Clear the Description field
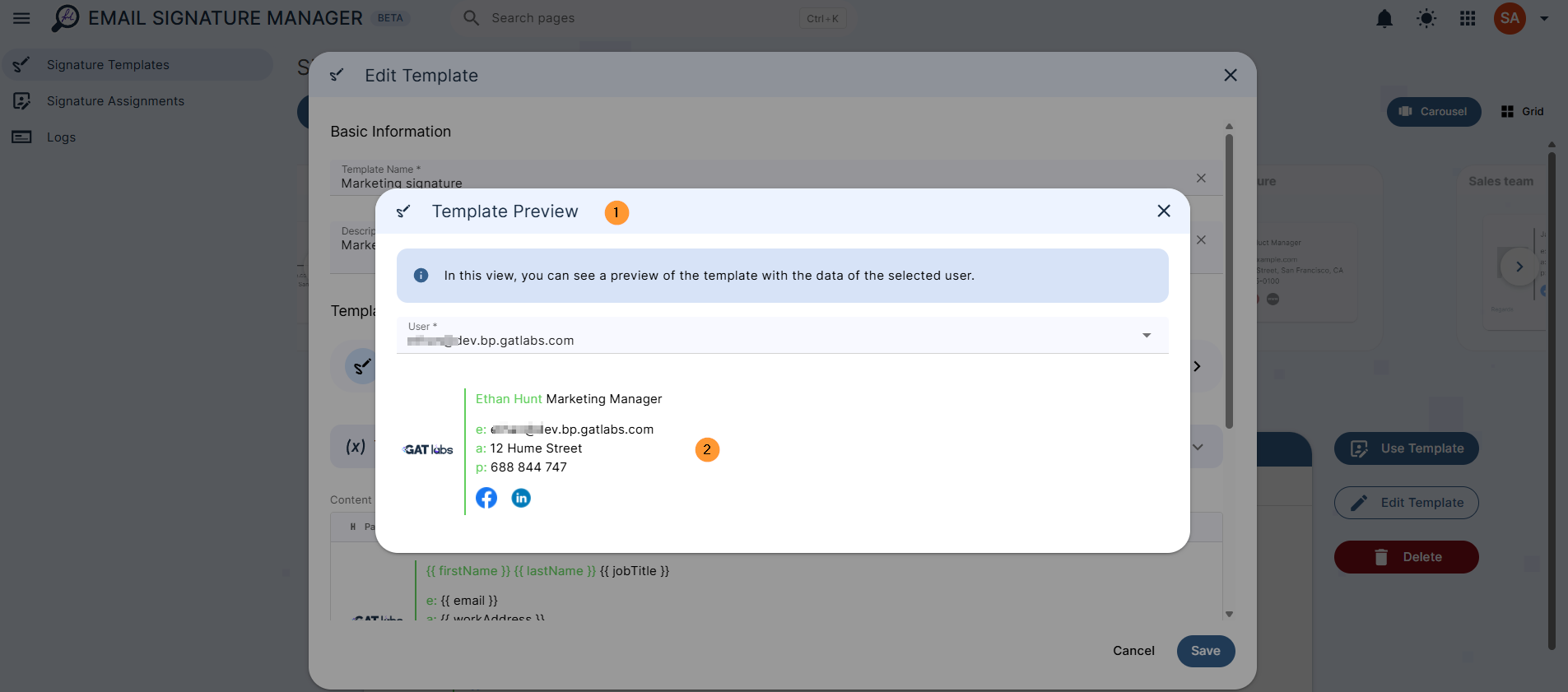1568x692 pixels. click(x=1201, y=239)
